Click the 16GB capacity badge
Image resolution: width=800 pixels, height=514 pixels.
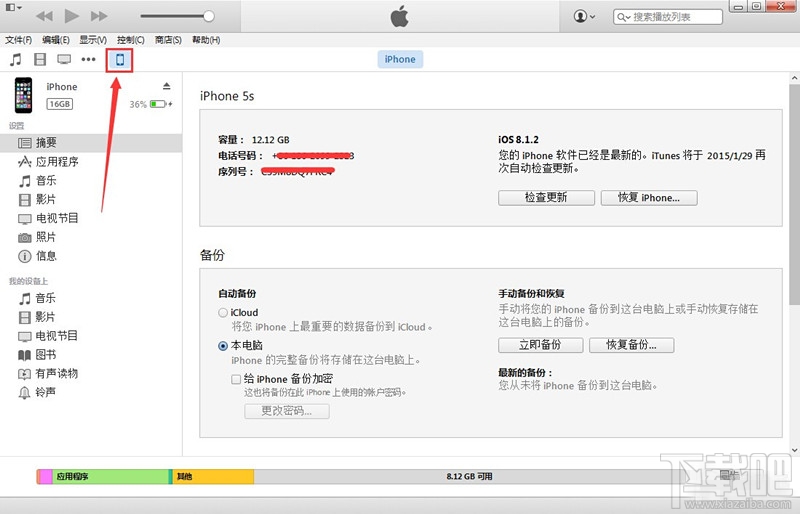click(x=60, y=104)
